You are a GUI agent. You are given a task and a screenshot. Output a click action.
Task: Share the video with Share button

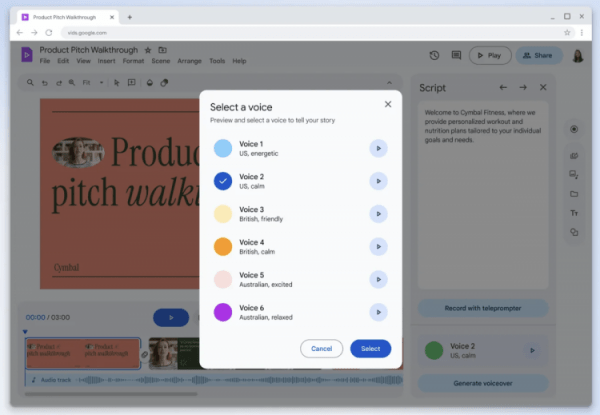[539, 55]
